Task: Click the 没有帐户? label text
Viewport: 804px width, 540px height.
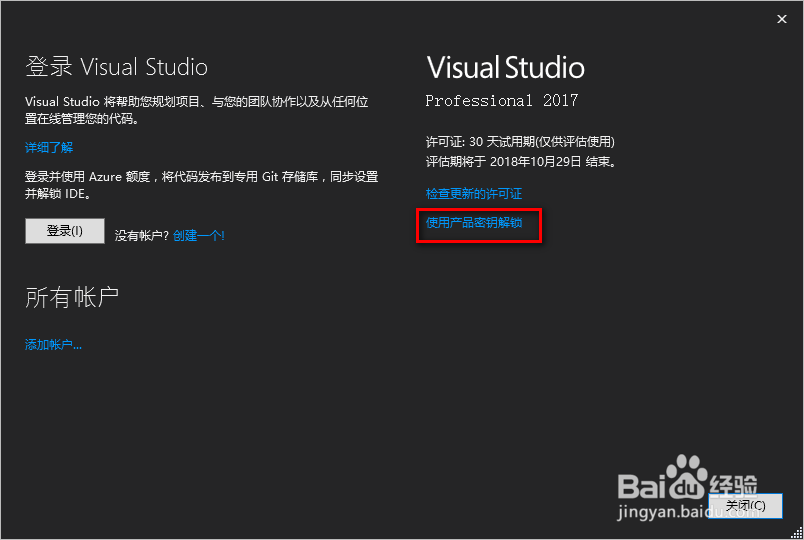Action: coord(142,236)
